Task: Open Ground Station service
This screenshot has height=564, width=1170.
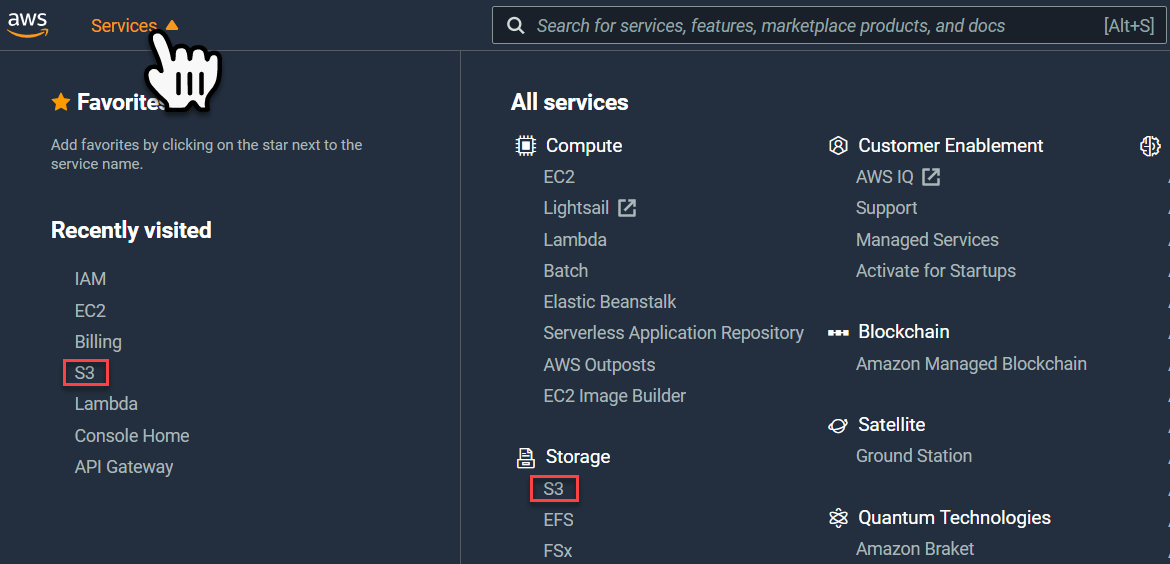Action: [914, 456]
